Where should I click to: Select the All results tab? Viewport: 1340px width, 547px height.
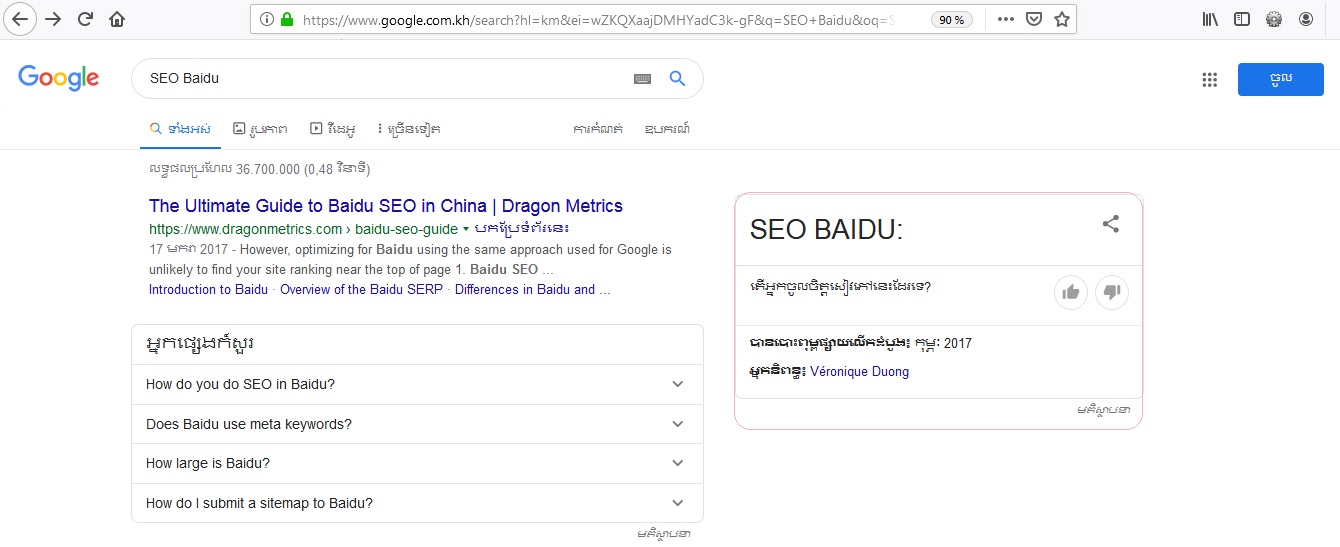coord(180,129)
